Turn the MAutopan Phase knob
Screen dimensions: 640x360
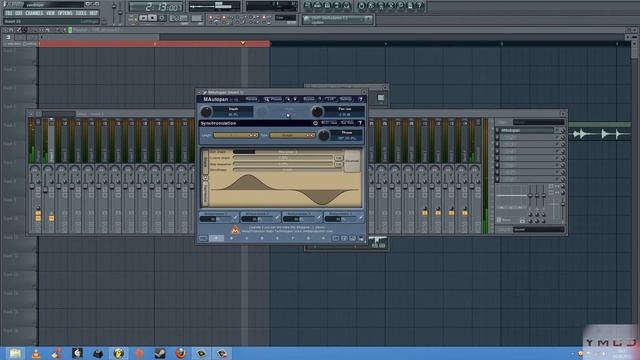point(324,135)
